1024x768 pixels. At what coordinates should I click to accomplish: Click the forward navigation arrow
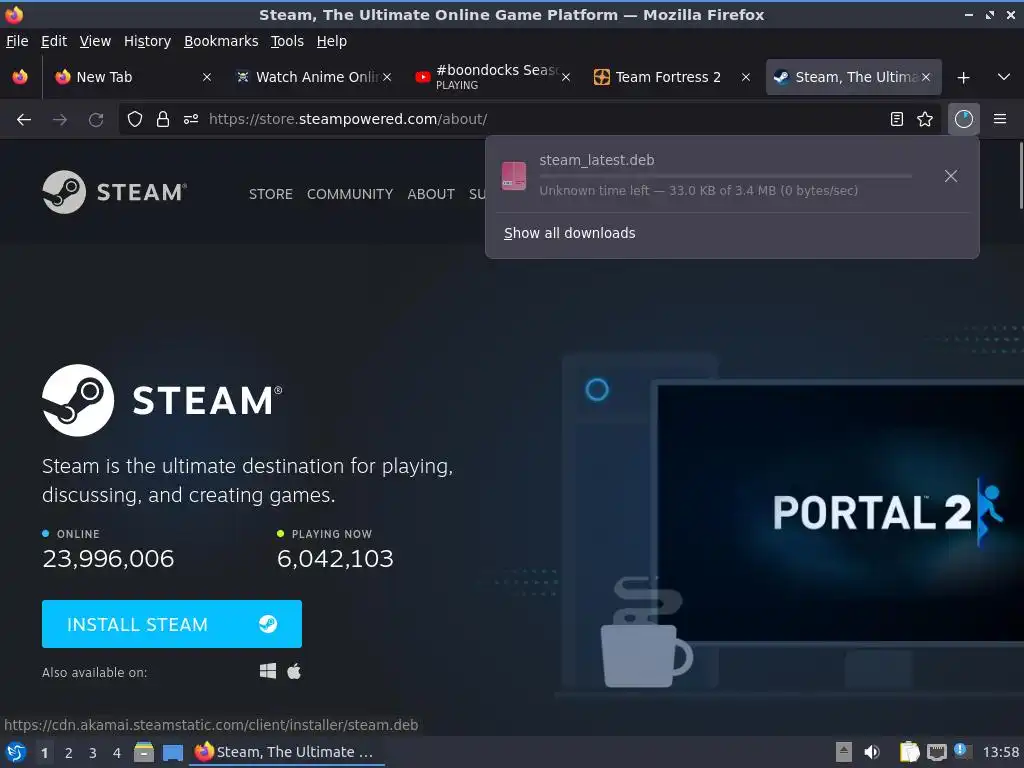coord(60,120)
